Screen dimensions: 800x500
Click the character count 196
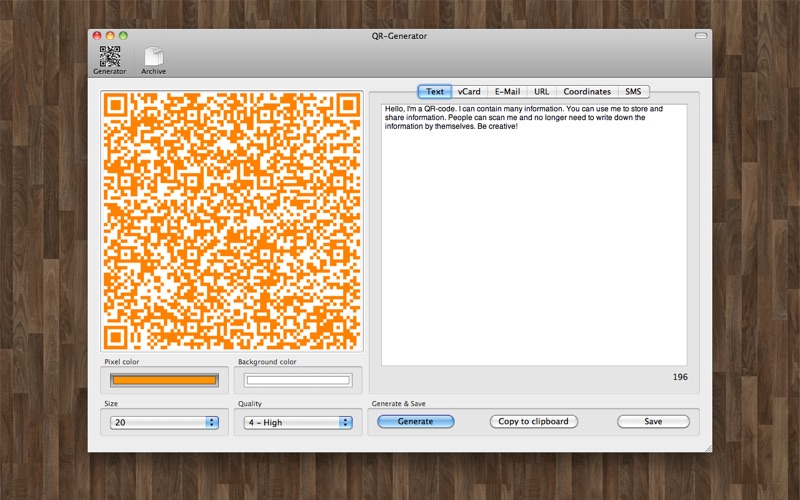pos(680,377)
